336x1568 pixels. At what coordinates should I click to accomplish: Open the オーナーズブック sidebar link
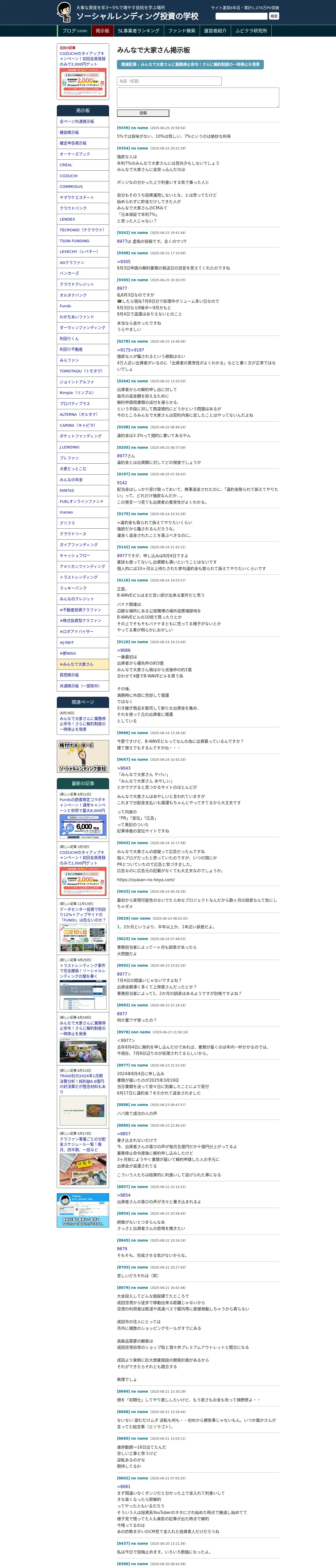point(83,154)
